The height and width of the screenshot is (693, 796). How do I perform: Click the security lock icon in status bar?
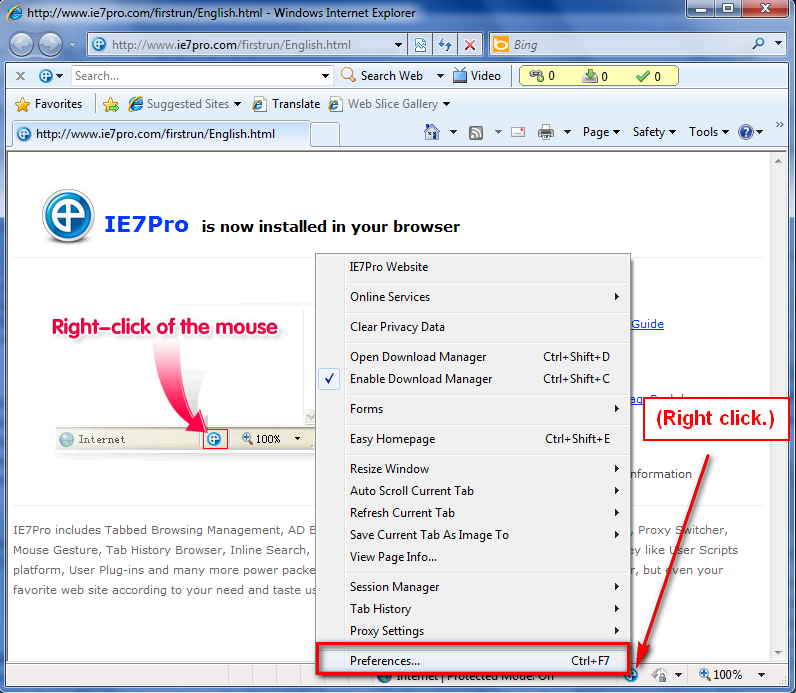pos(659,675)
